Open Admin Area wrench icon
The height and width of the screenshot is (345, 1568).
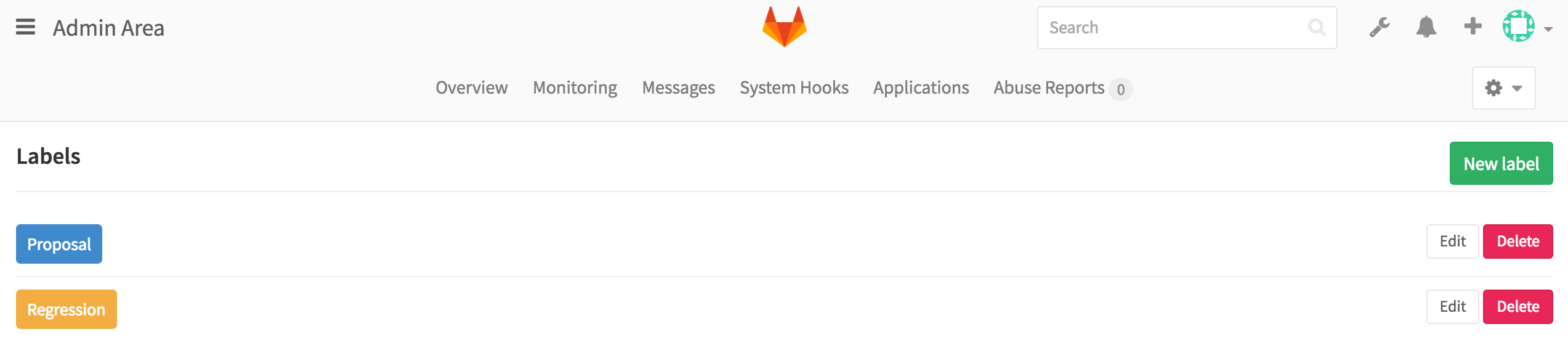(1379, 27)
